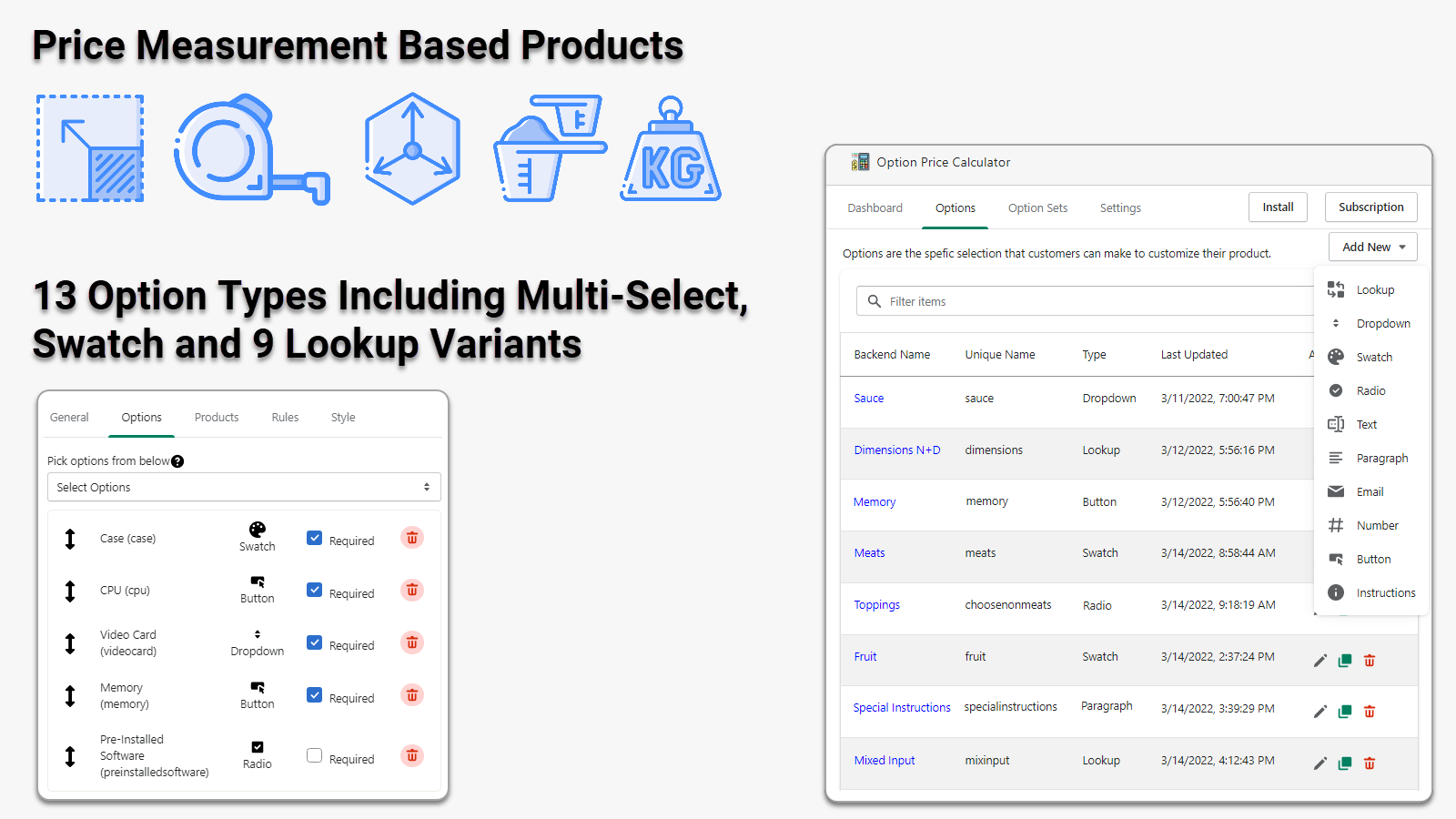The height and width of the screenshot is (819, 1456).
Task: Click the Subscription button
Action: coord(1371,207)
